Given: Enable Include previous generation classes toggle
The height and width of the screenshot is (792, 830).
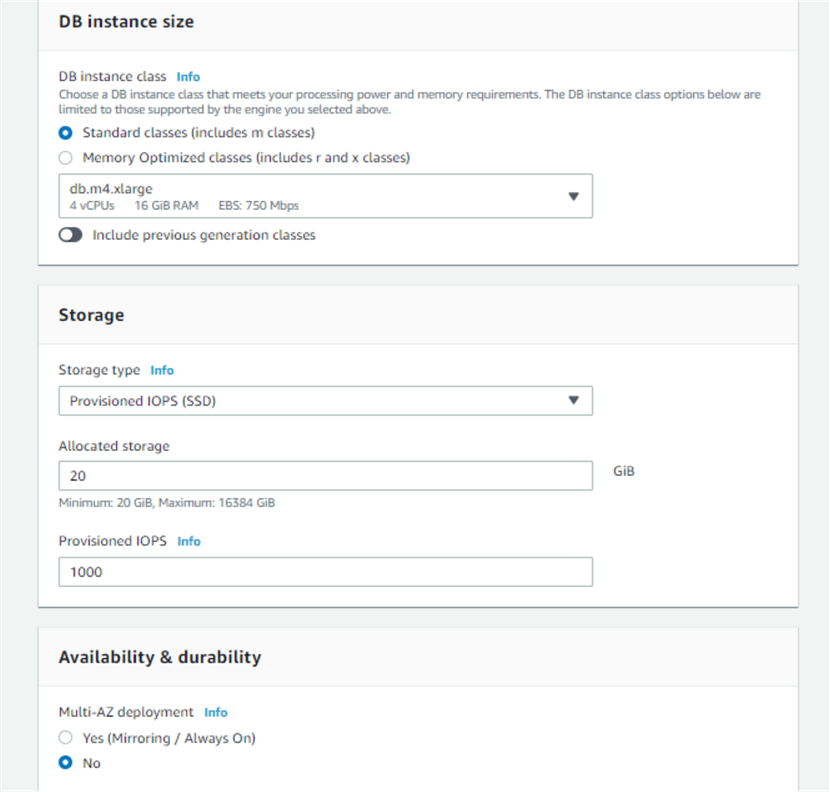Looking at the screenshot, I should [70, 236].
